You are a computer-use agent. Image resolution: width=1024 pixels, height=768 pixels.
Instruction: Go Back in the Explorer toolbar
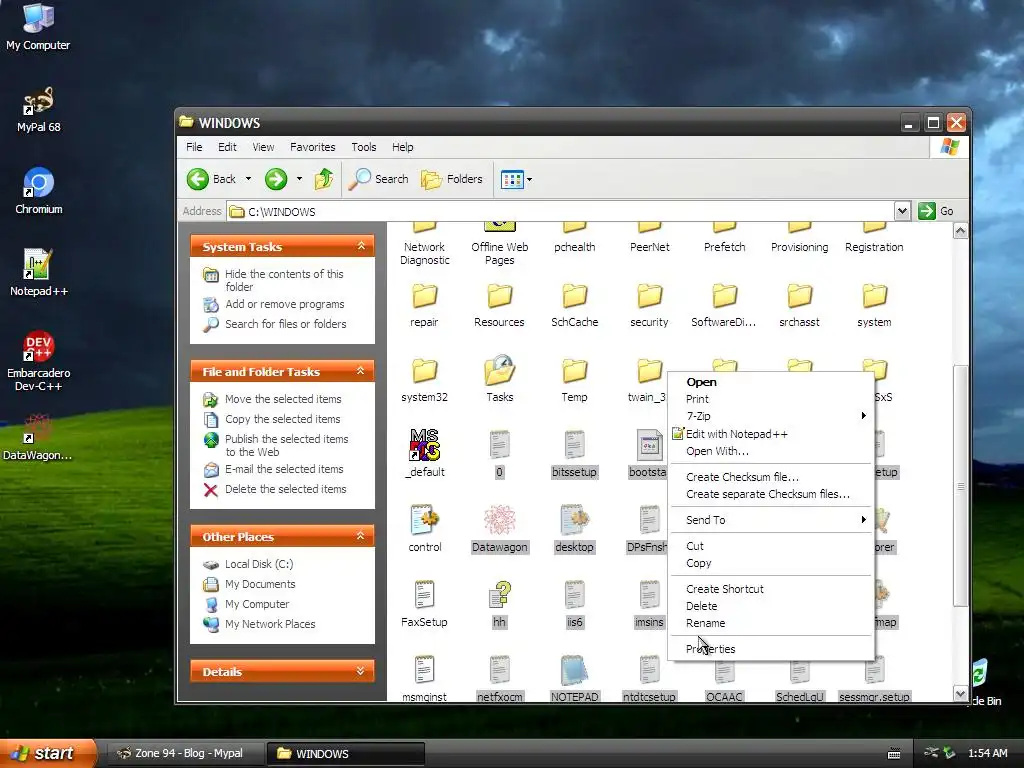click(211, 179)
